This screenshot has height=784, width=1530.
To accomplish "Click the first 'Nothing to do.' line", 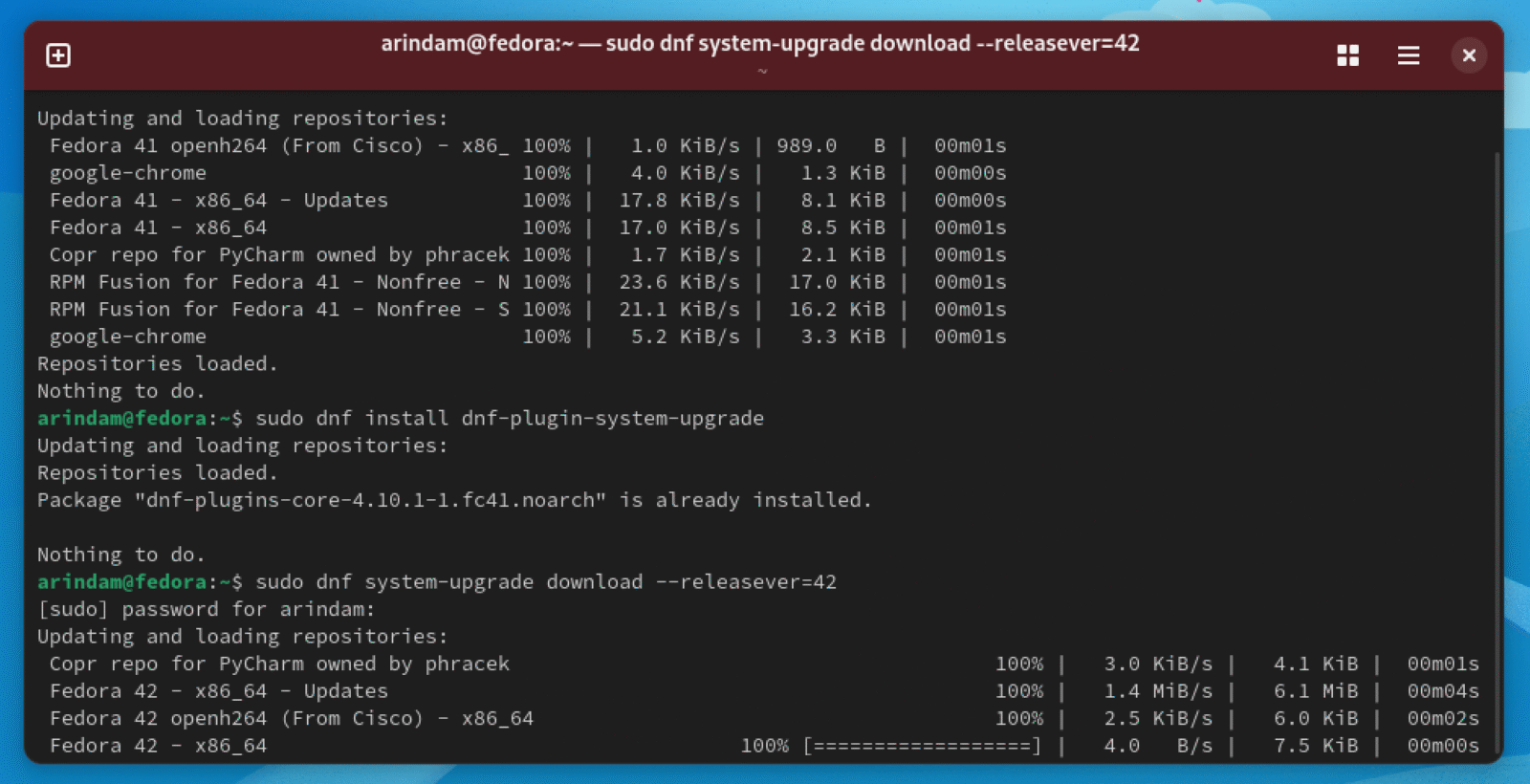I will point(121,391).
